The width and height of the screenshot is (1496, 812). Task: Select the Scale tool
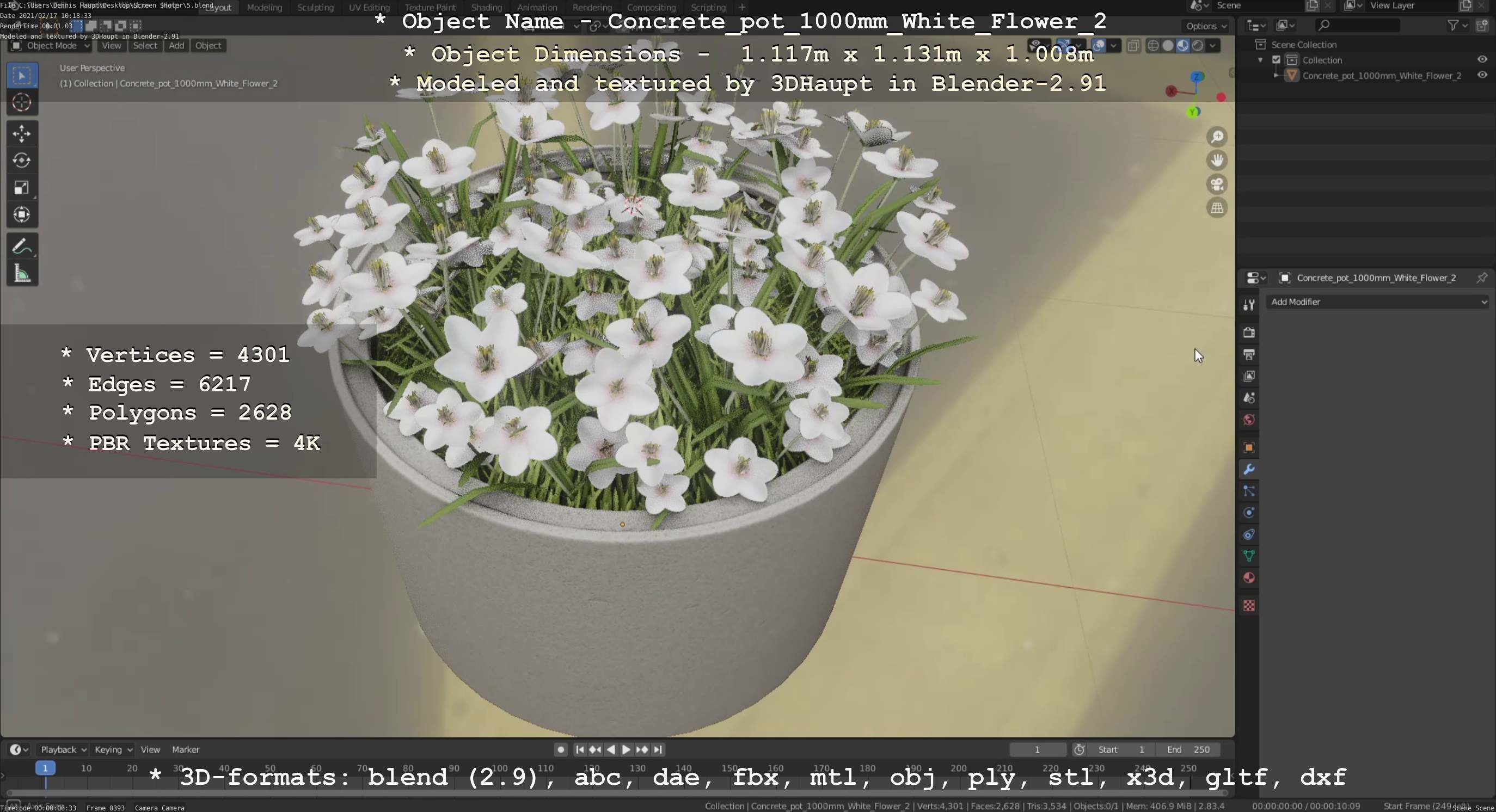22,187
